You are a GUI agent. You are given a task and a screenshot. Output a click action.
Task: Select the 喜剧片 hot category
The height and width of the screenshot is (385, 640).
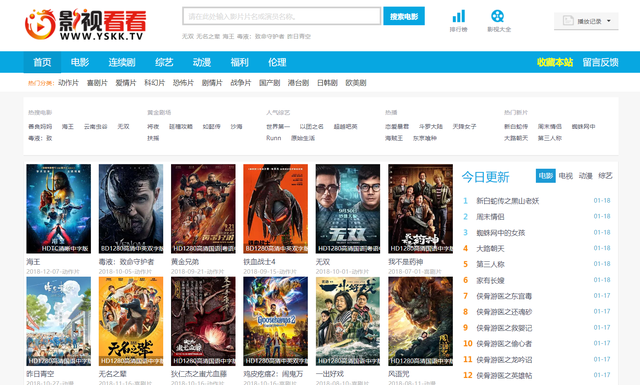coord(97,83)
